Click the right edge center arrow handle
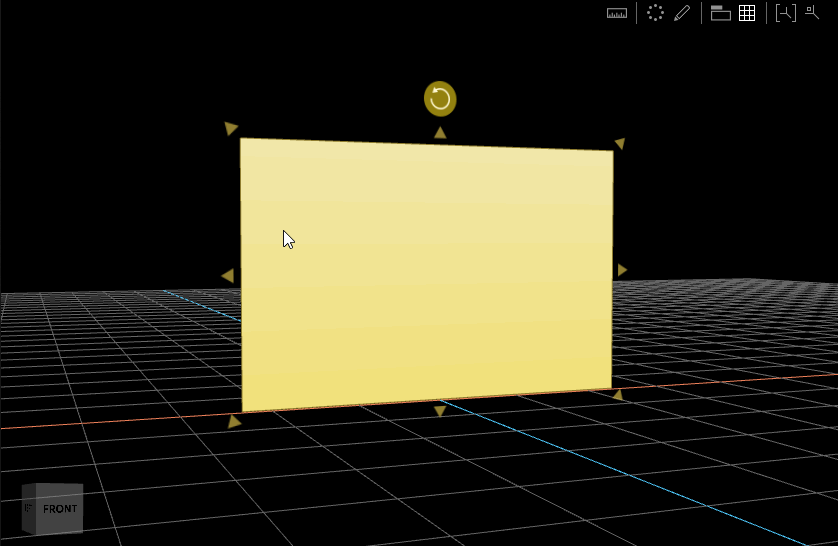838x546 pixels. coord(622,270)
